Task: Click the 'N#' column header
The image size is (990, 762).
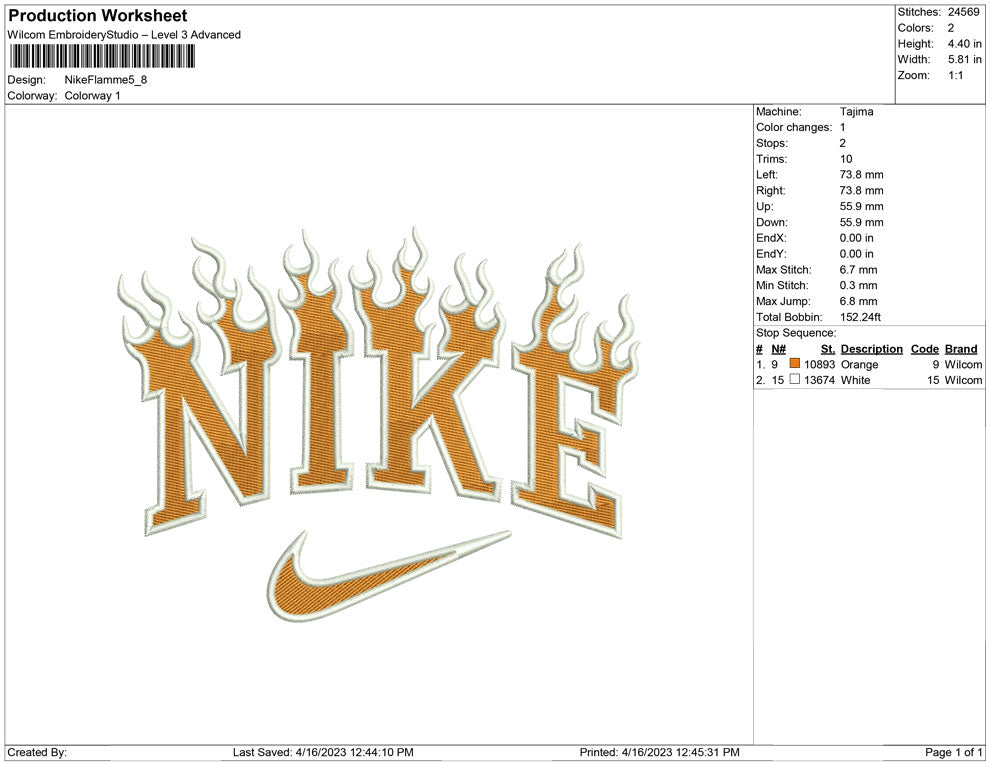Action: tap(778, 349)
